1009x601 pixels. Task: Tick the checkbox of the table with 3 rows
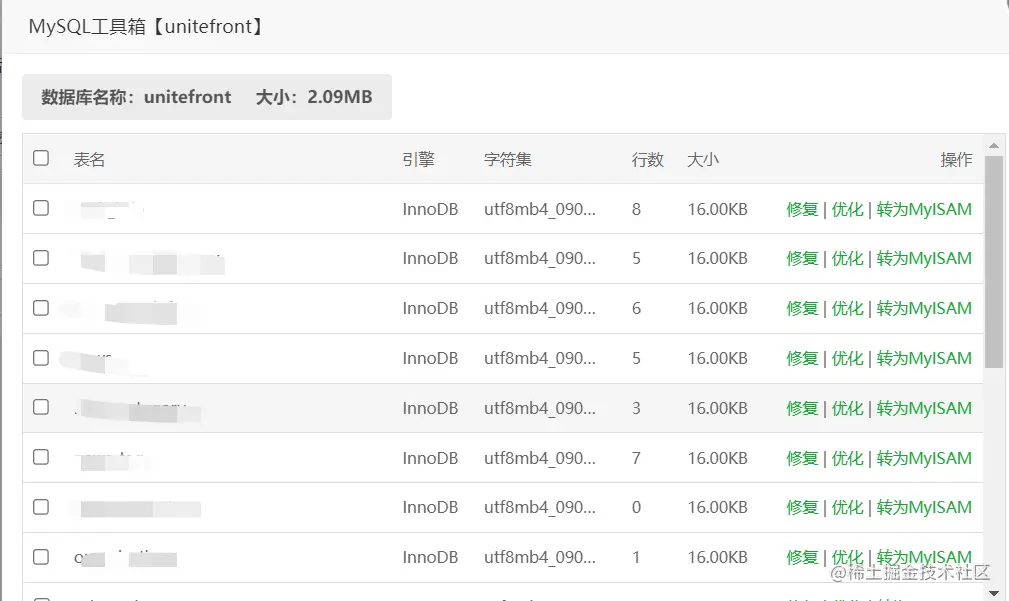[x=41, y=407]
